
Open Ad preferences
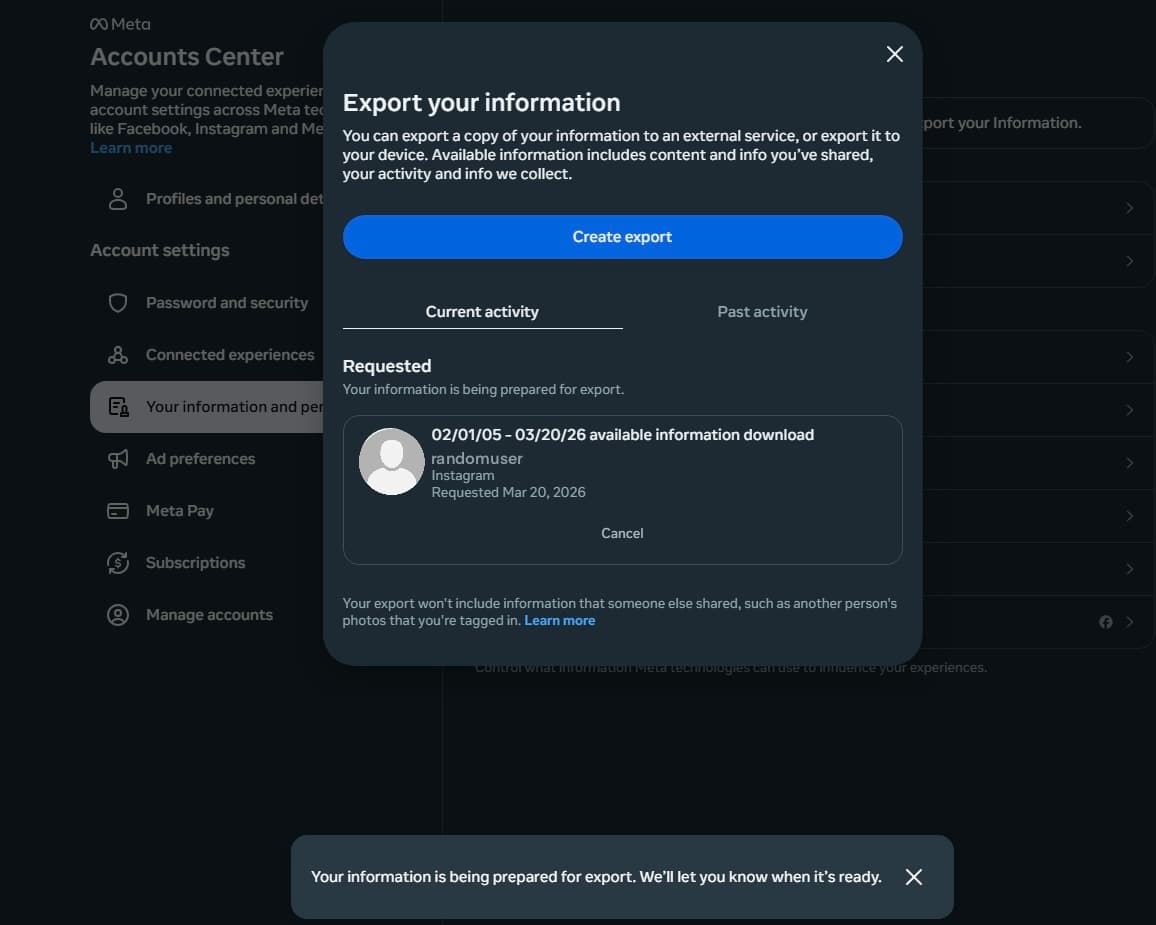(x=207, y=458)
